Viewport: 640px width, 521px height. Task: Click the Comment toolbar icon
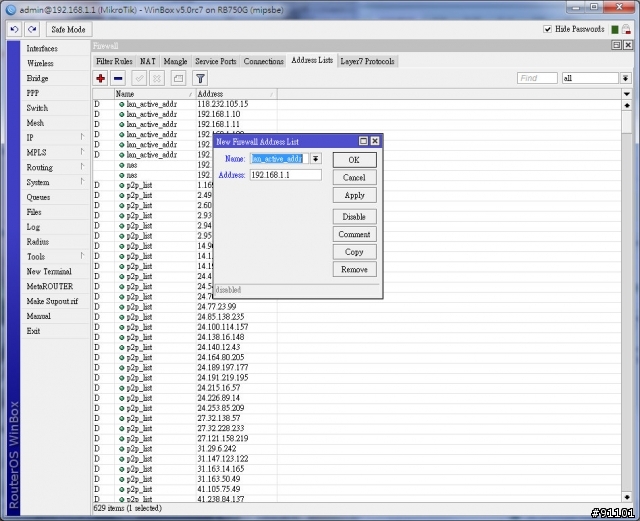[x=178, y=78]
